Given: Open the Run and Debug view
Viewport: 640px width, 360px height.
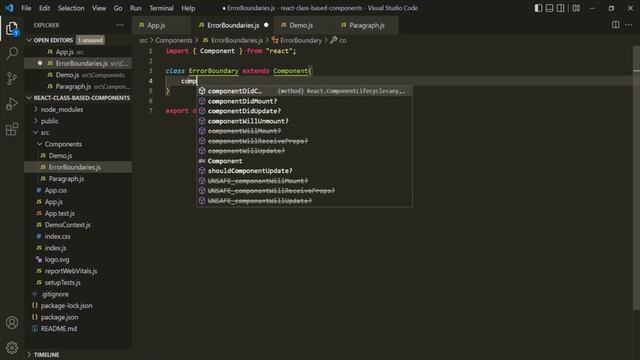Looking at the screenshot, I should click(12, 104).
